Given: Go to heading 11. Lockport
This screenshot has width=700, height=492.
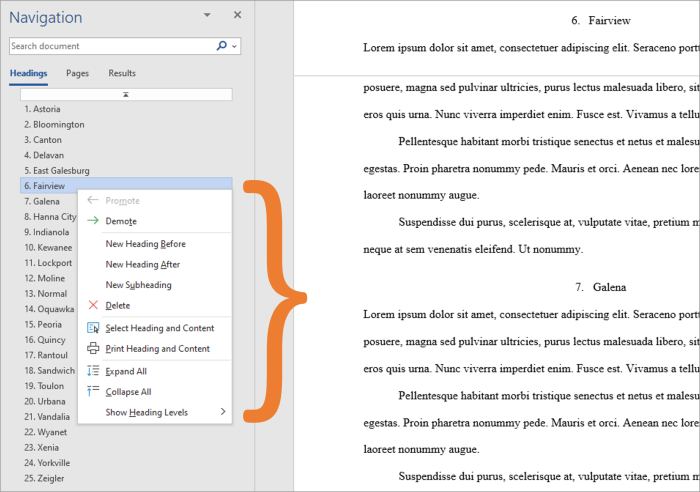Looking at the screenshot, I should click(48, 263).
